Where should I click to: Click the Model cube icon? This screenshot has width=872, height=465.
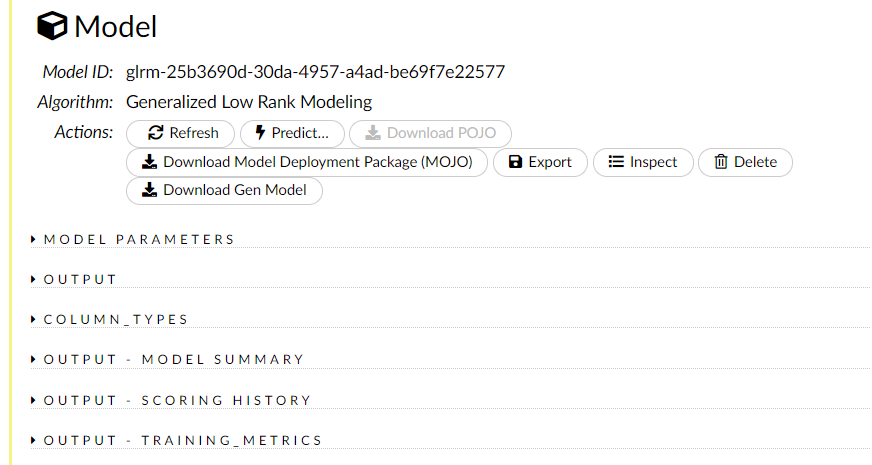[x=52, y=27]
